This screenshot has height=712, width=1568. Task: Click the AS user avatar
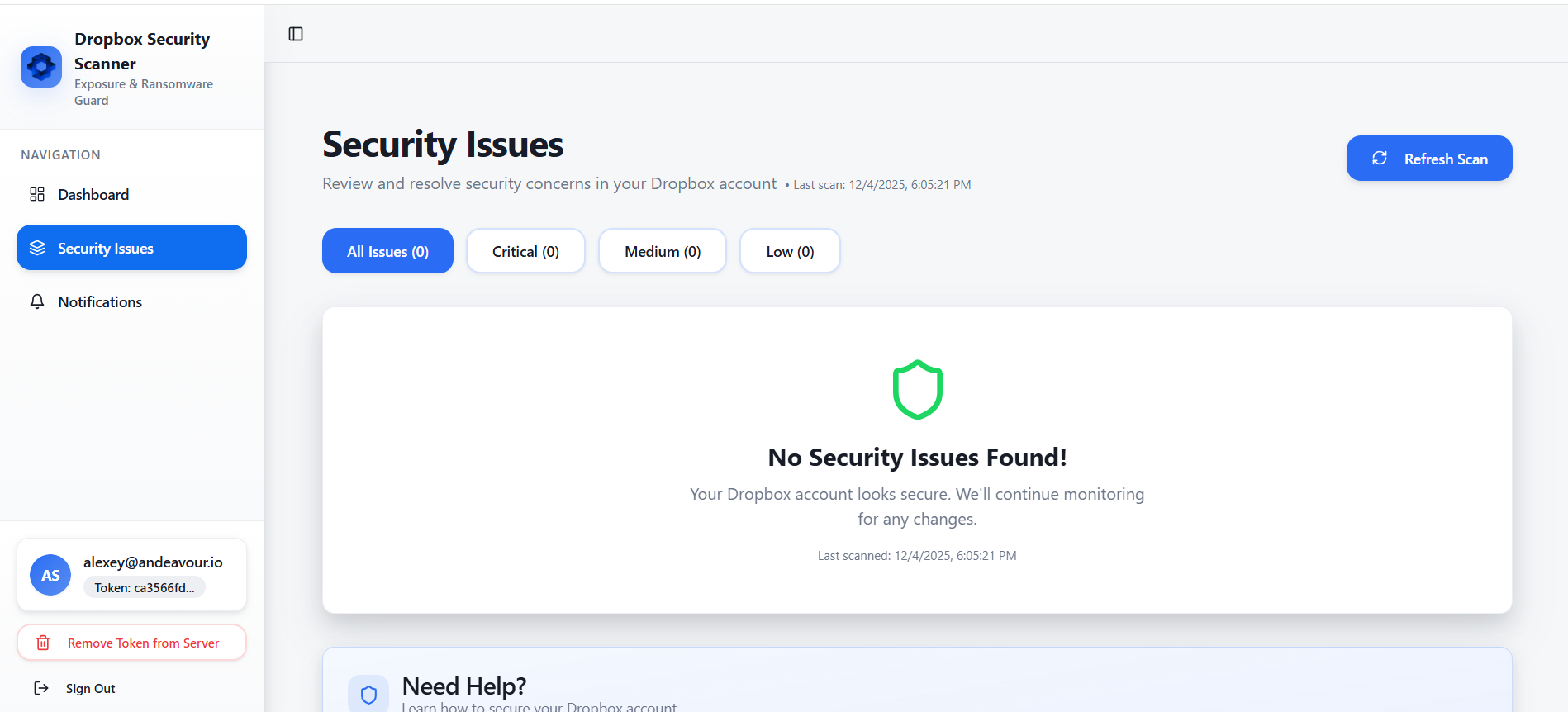pyautogui.click(x=50, y=575)
